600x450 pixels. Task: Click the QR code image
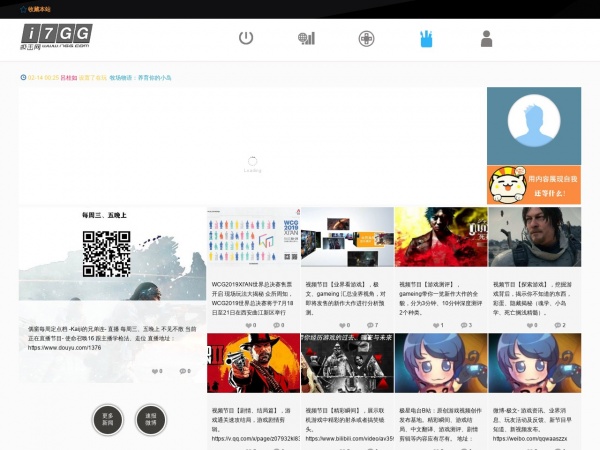106,254
